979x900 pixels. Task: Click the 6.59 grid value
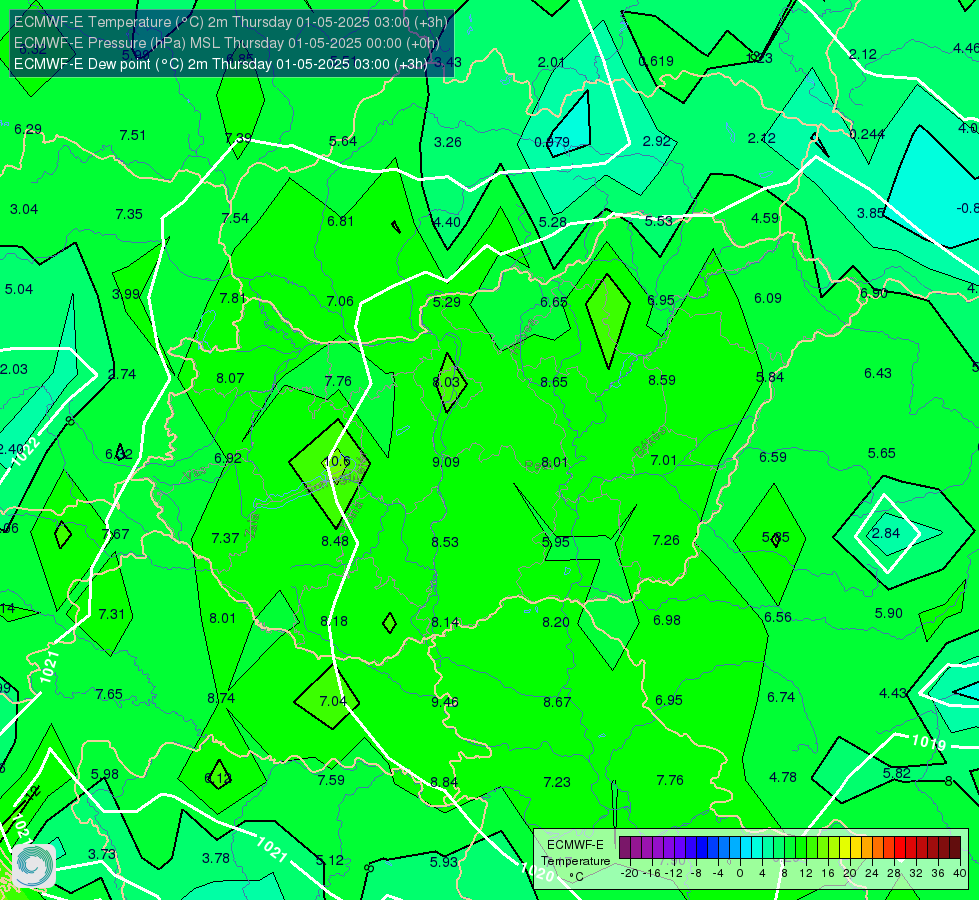772,457
